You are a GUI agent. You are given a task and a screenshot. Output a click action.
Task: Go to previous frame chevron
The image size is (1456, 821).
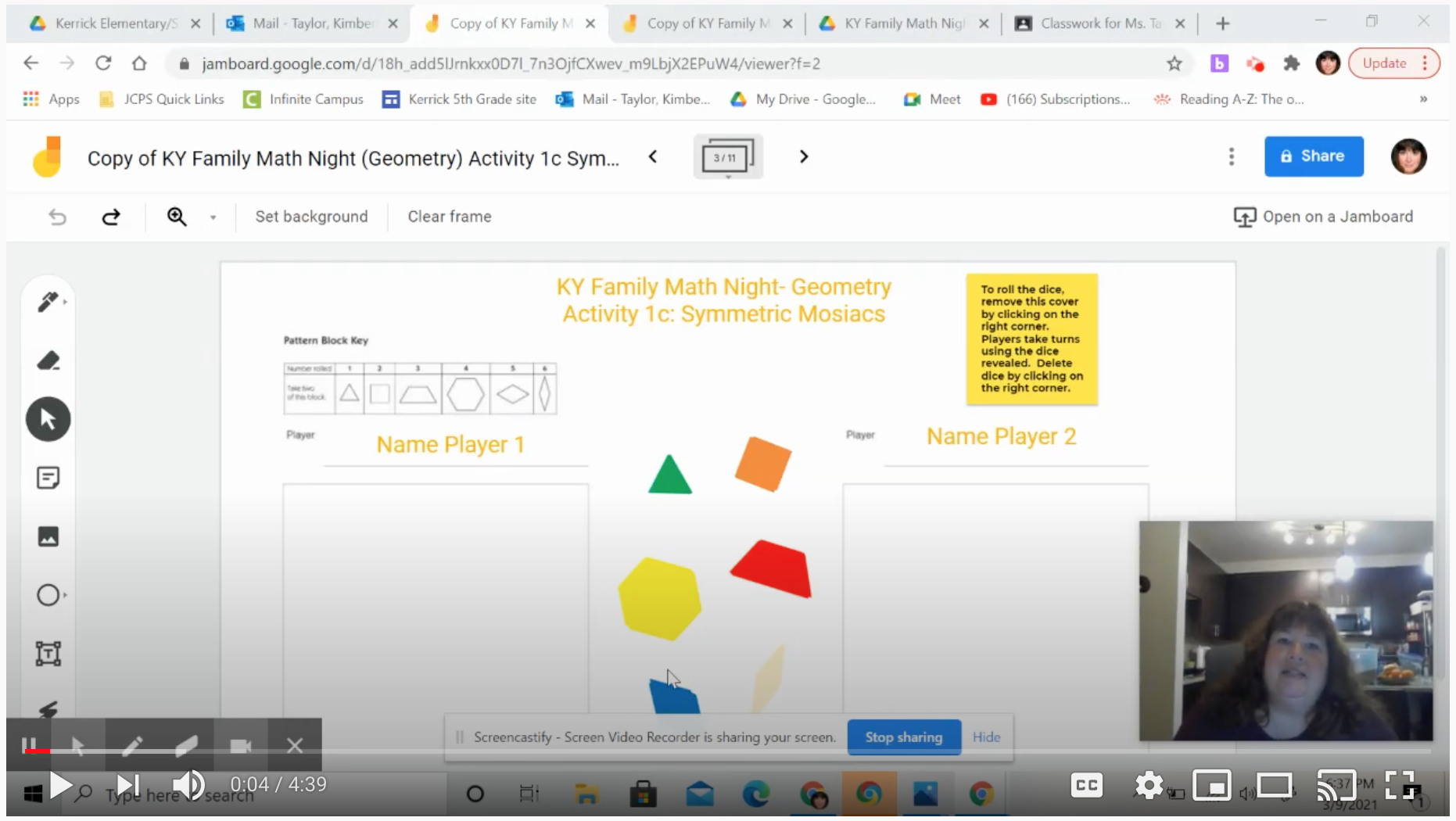(653, 157)
